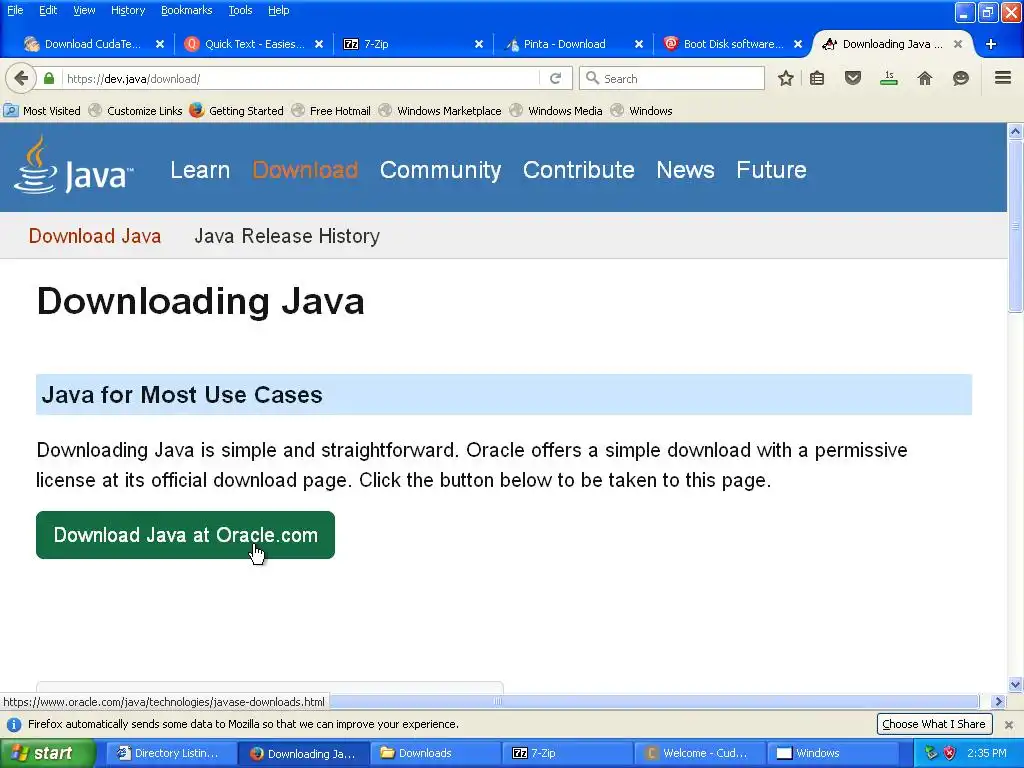Click Choose What I Share button

(x=934, y=724)
